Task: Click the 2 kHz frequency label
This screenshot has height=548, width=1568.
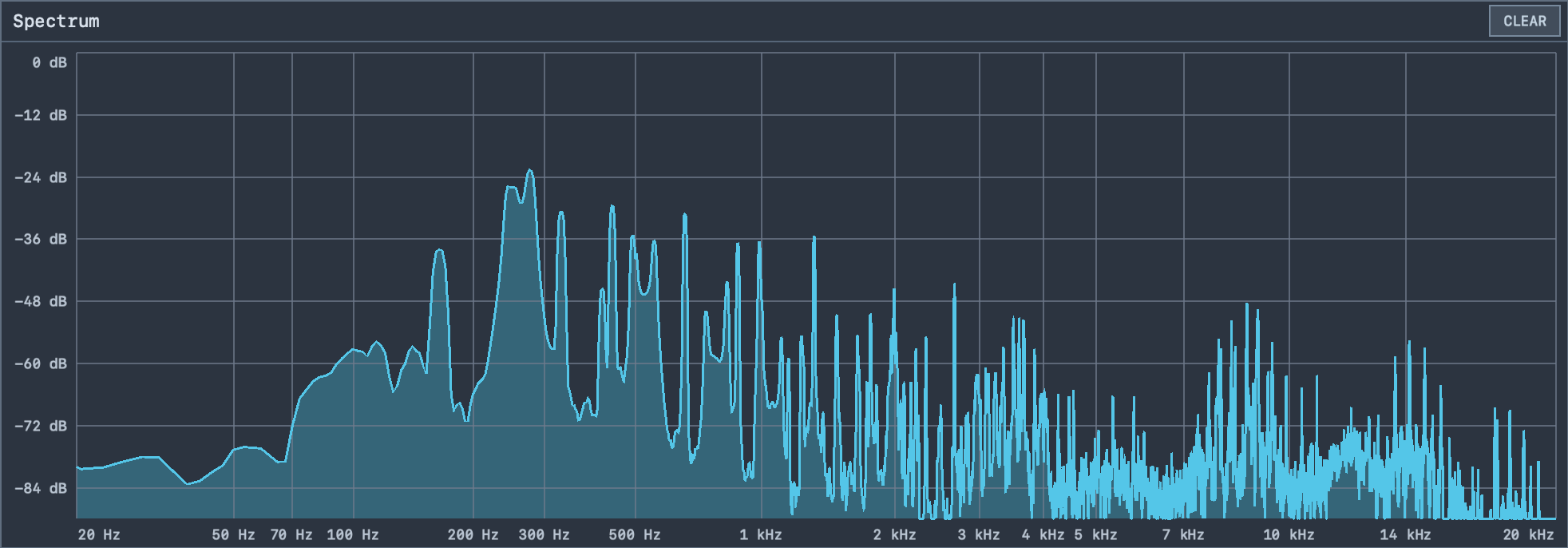Action: pos(894,534)
